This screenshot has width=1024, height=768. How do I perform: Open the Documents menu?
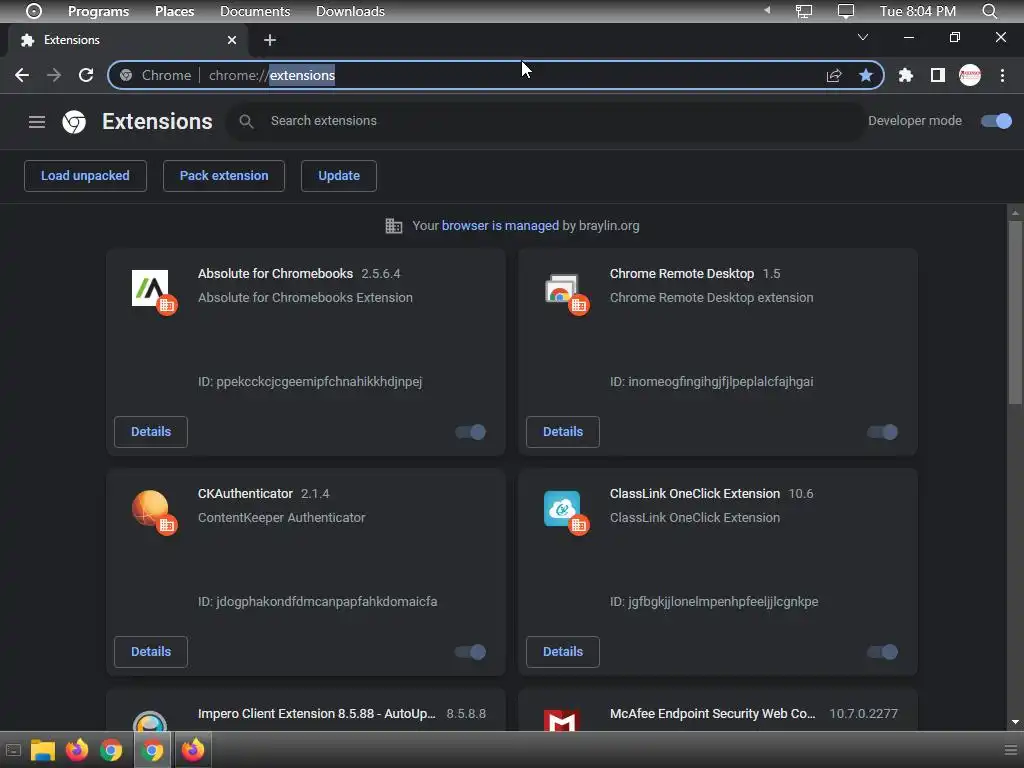255,11
